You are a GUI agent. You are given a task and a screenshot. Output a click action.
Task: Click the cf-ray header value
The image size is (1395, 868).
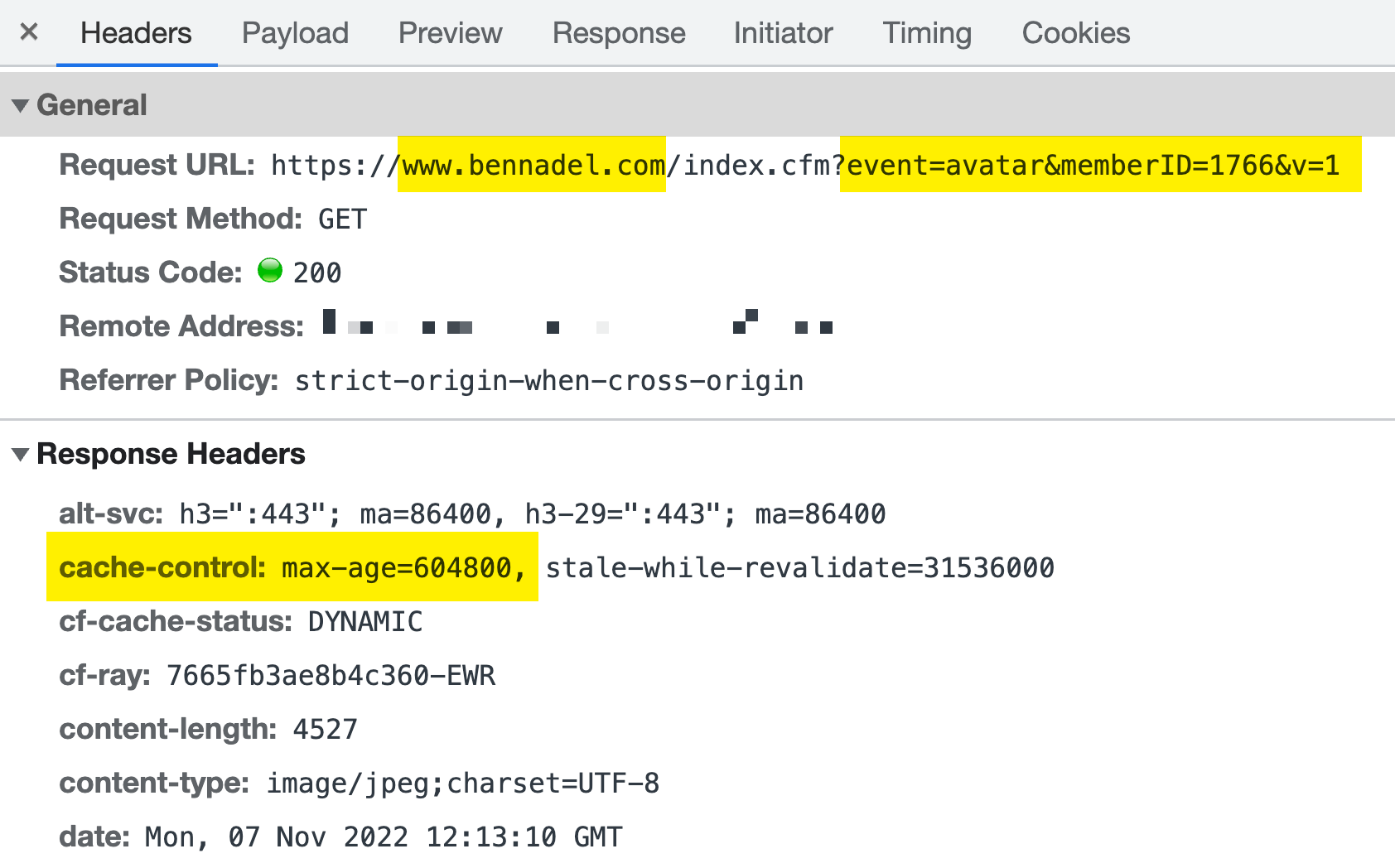pos(331,676)
